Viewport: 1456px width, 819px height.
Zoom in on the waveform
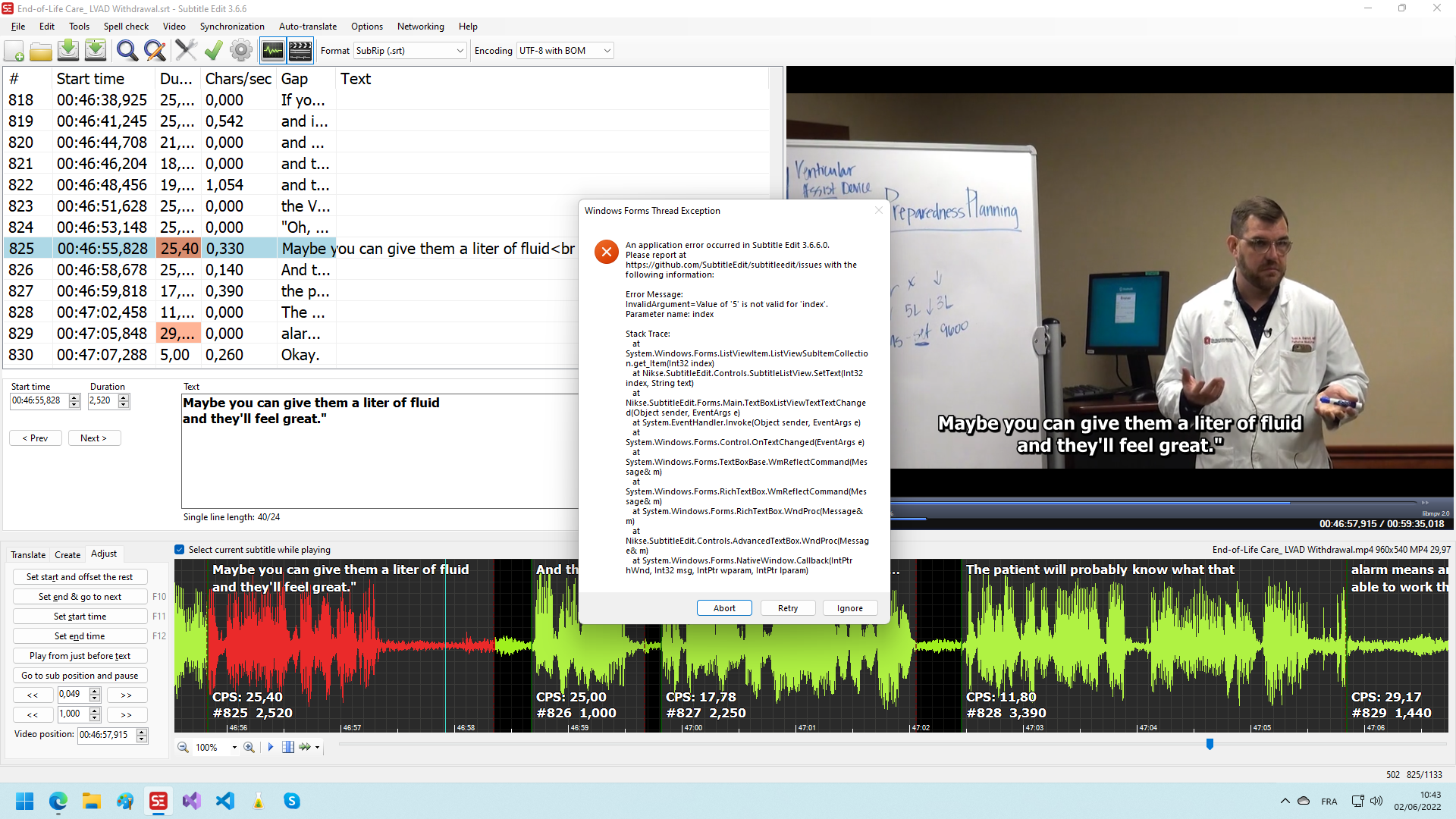249,747
